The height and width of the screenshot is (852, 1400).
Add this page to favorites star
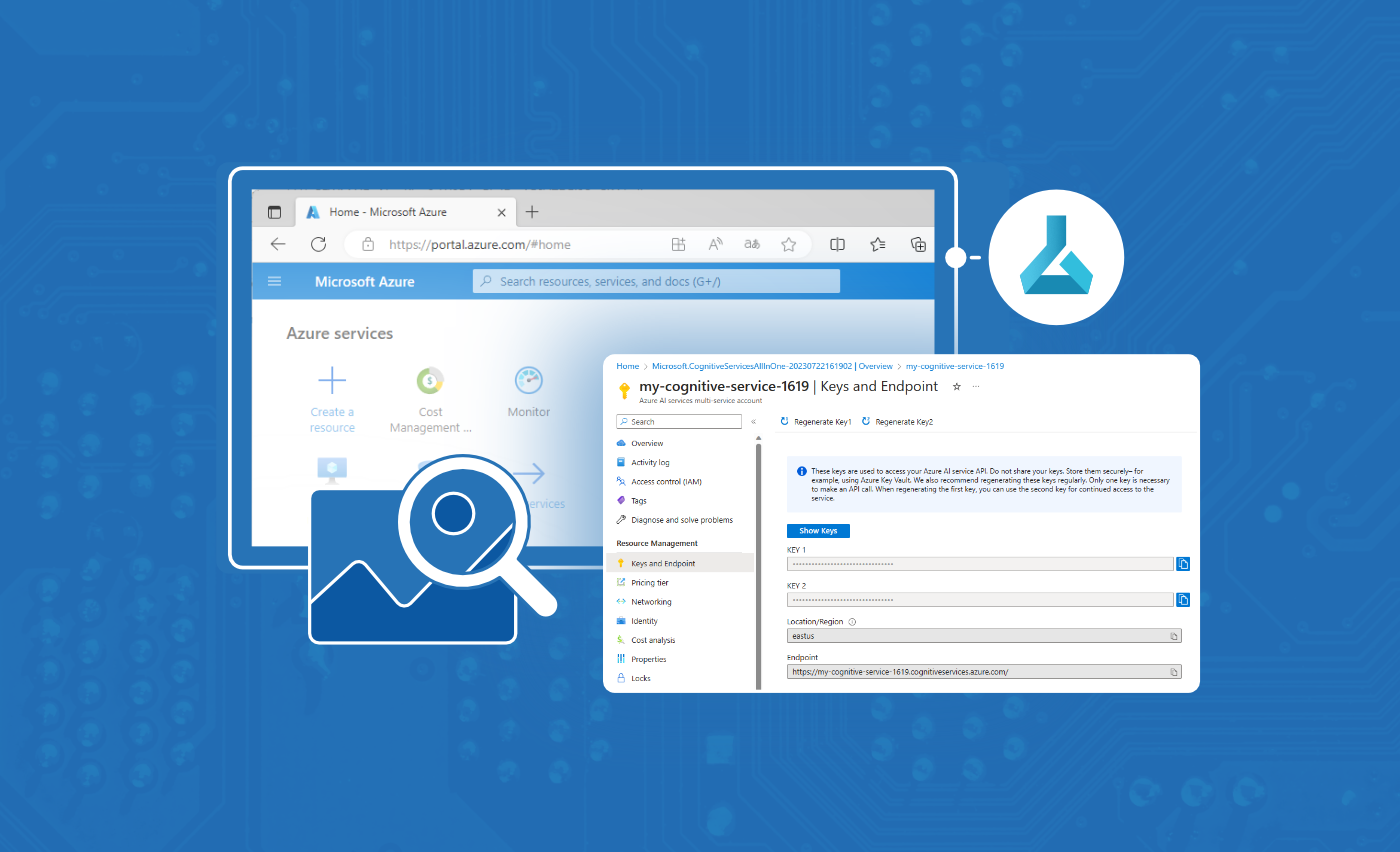coord(788,244)
